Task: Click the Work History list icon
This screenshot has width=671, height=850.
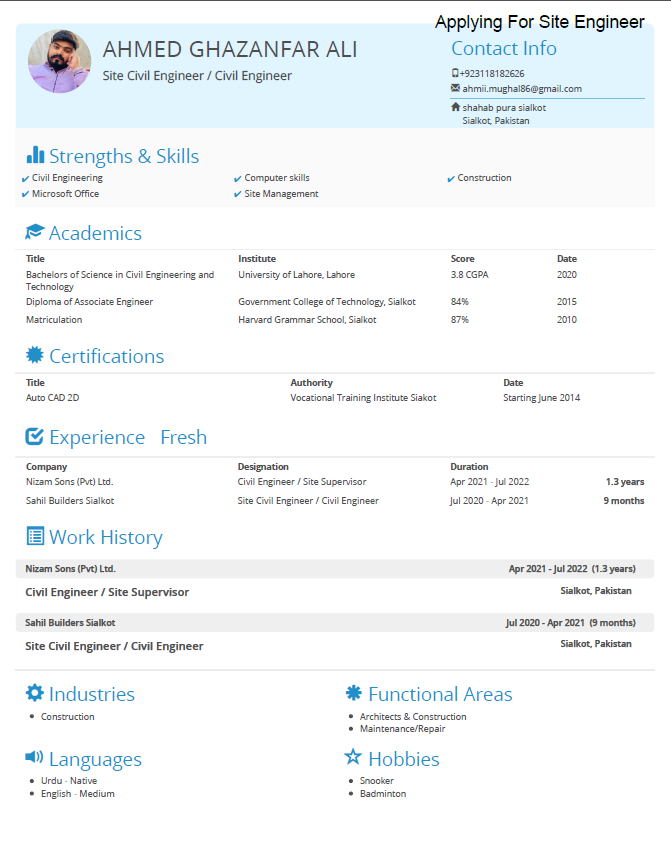Action: pyautogui.click(x=35, y=537)
